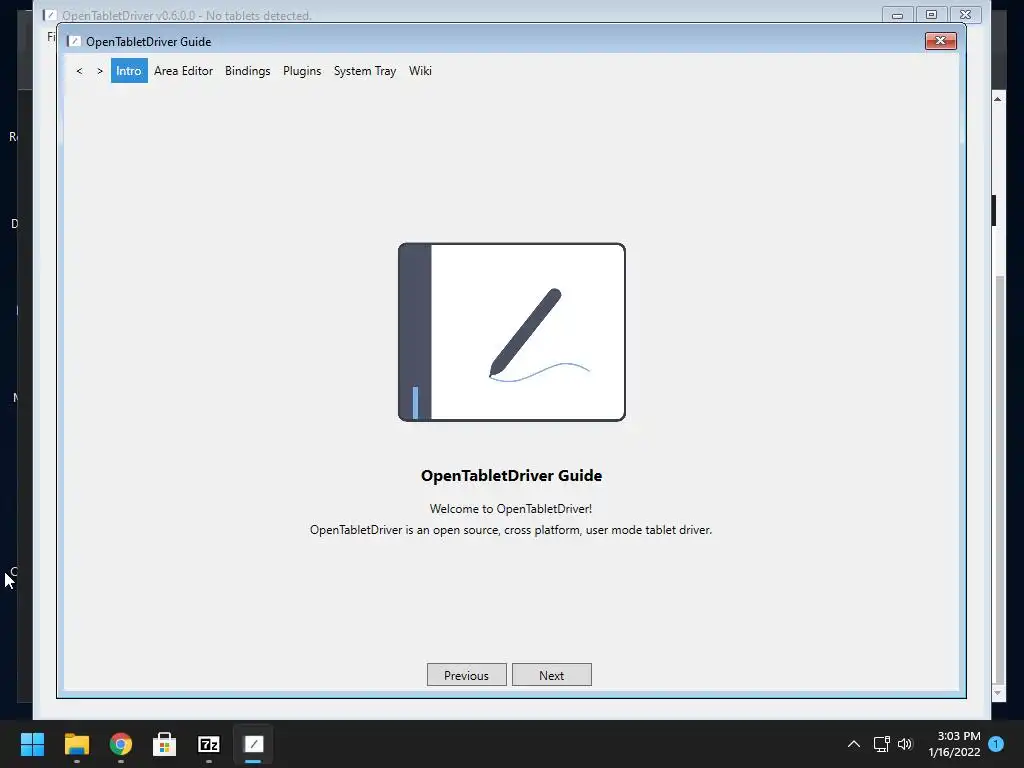This screenshot has width=1024, height=768.
Task: Click the guide dialog's title bar icon
Action: (74, 41)
